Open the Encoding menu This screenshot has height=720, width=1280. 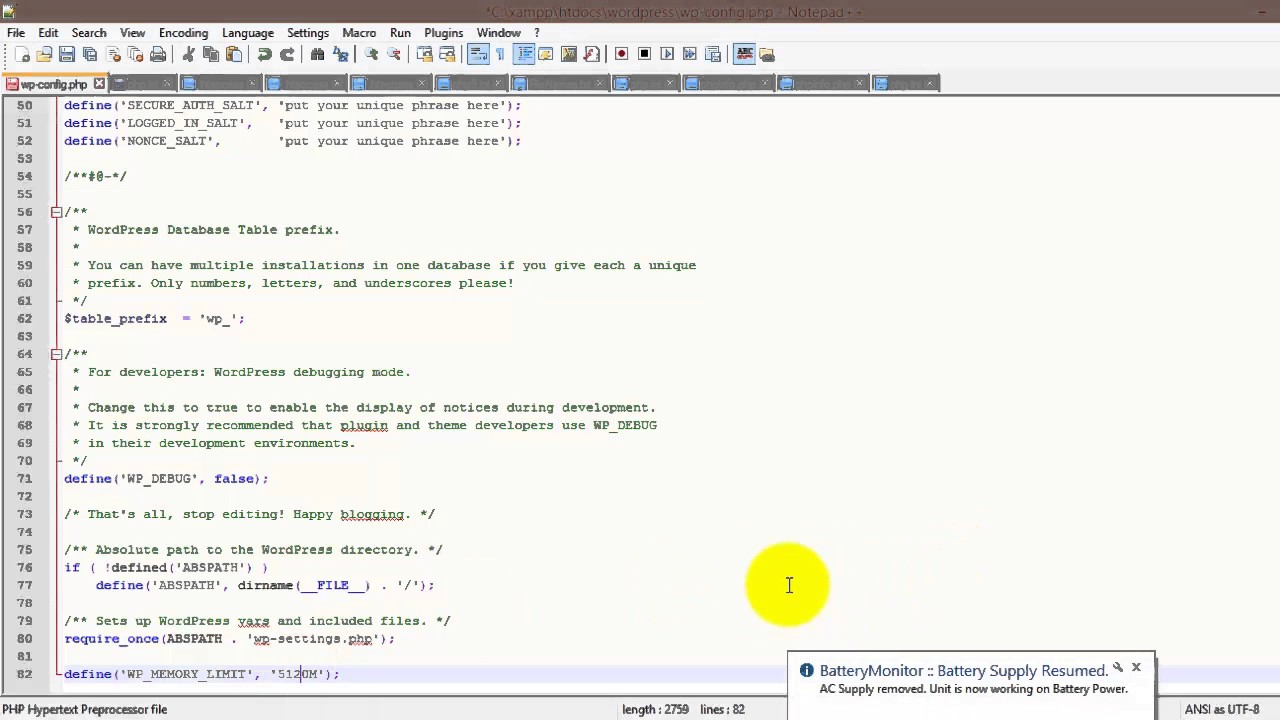tap(183, 33)
